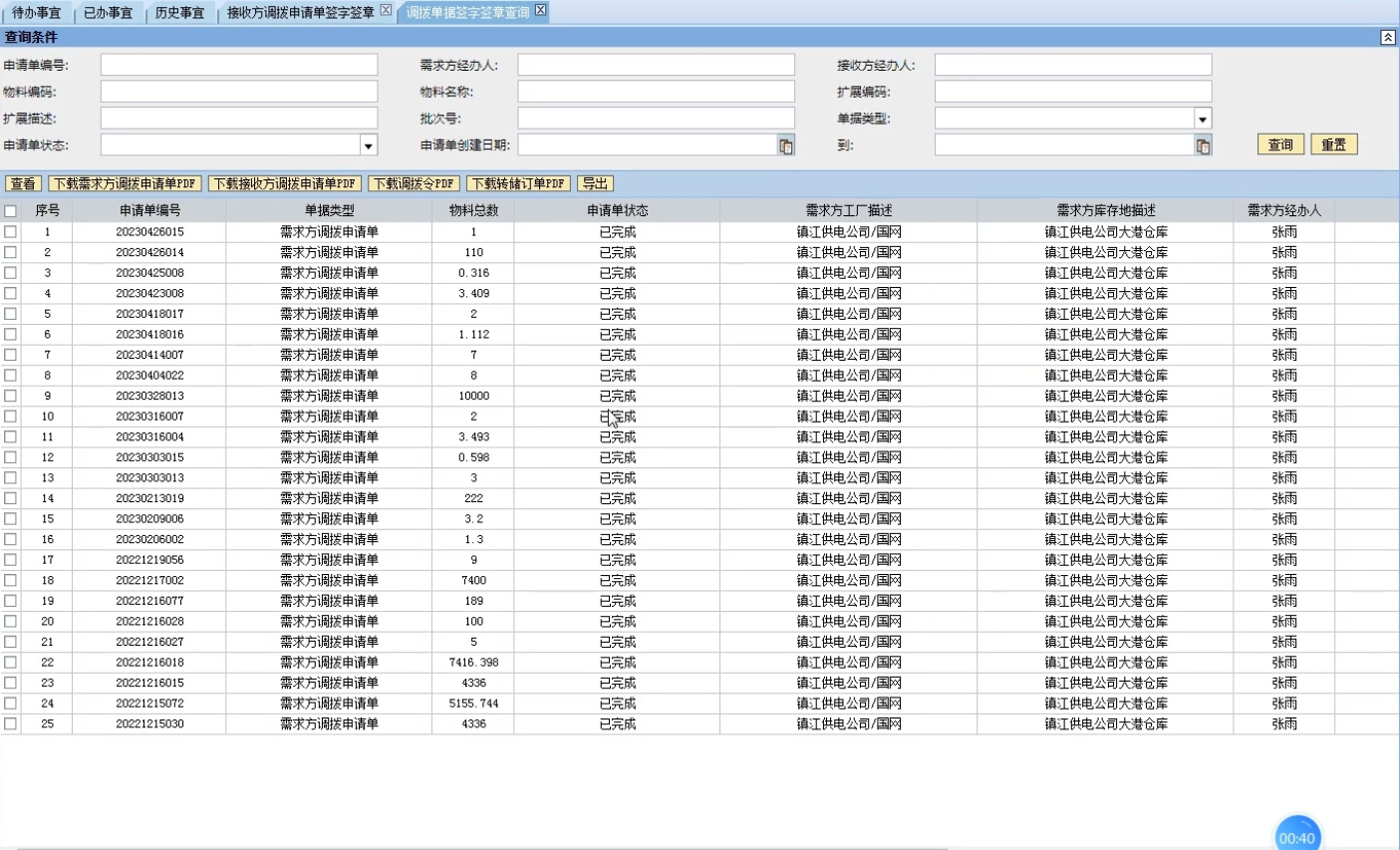Click the 重置 reset button
Screen dimensions: 1400x850
[x=1333, y=144]
